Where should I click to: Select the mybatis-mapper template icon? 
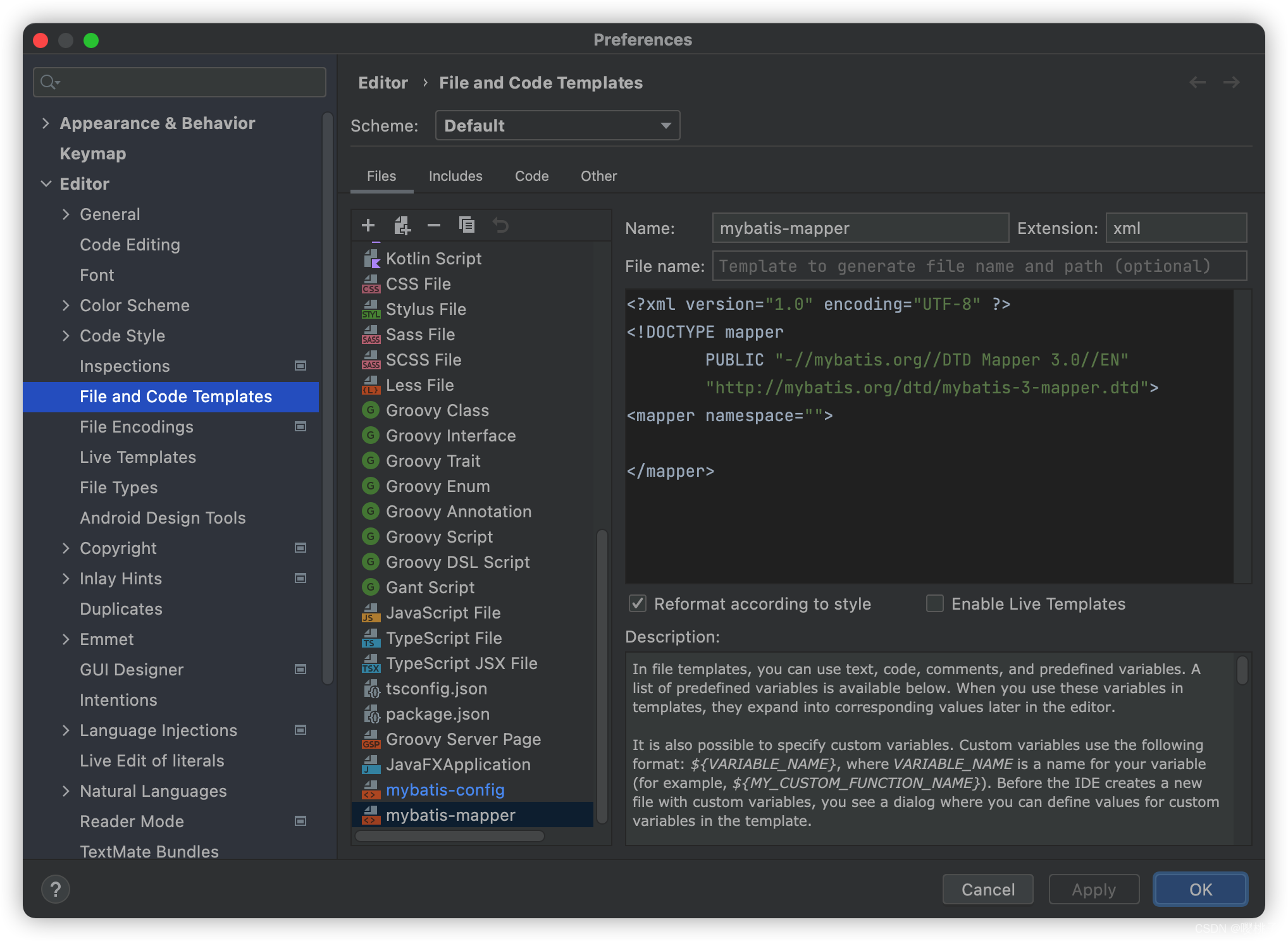(370, 815)
